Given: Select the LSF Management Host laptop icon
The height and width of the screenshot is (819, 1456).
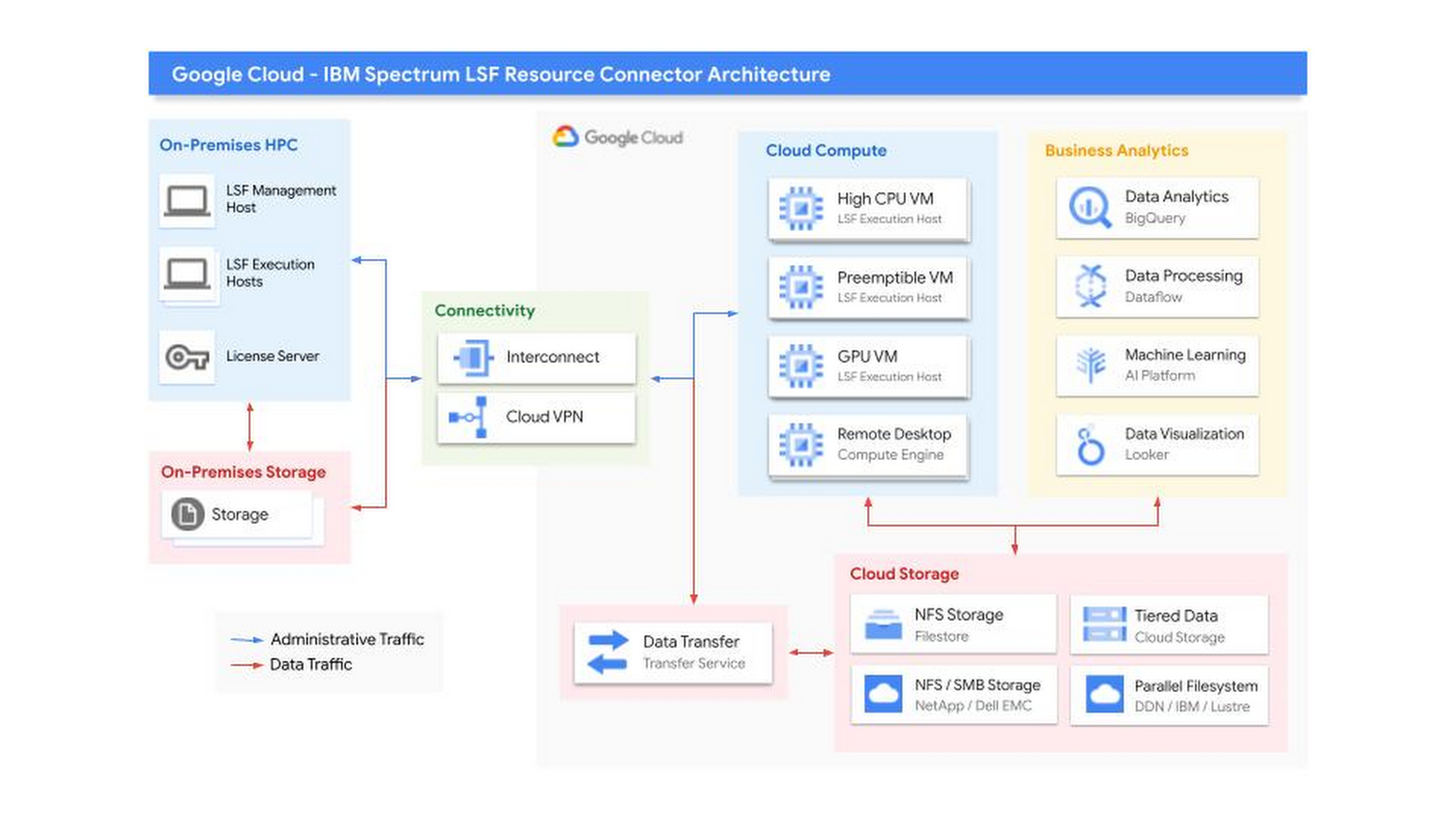Looking at the screenshot, I should [x=187, y=199].
